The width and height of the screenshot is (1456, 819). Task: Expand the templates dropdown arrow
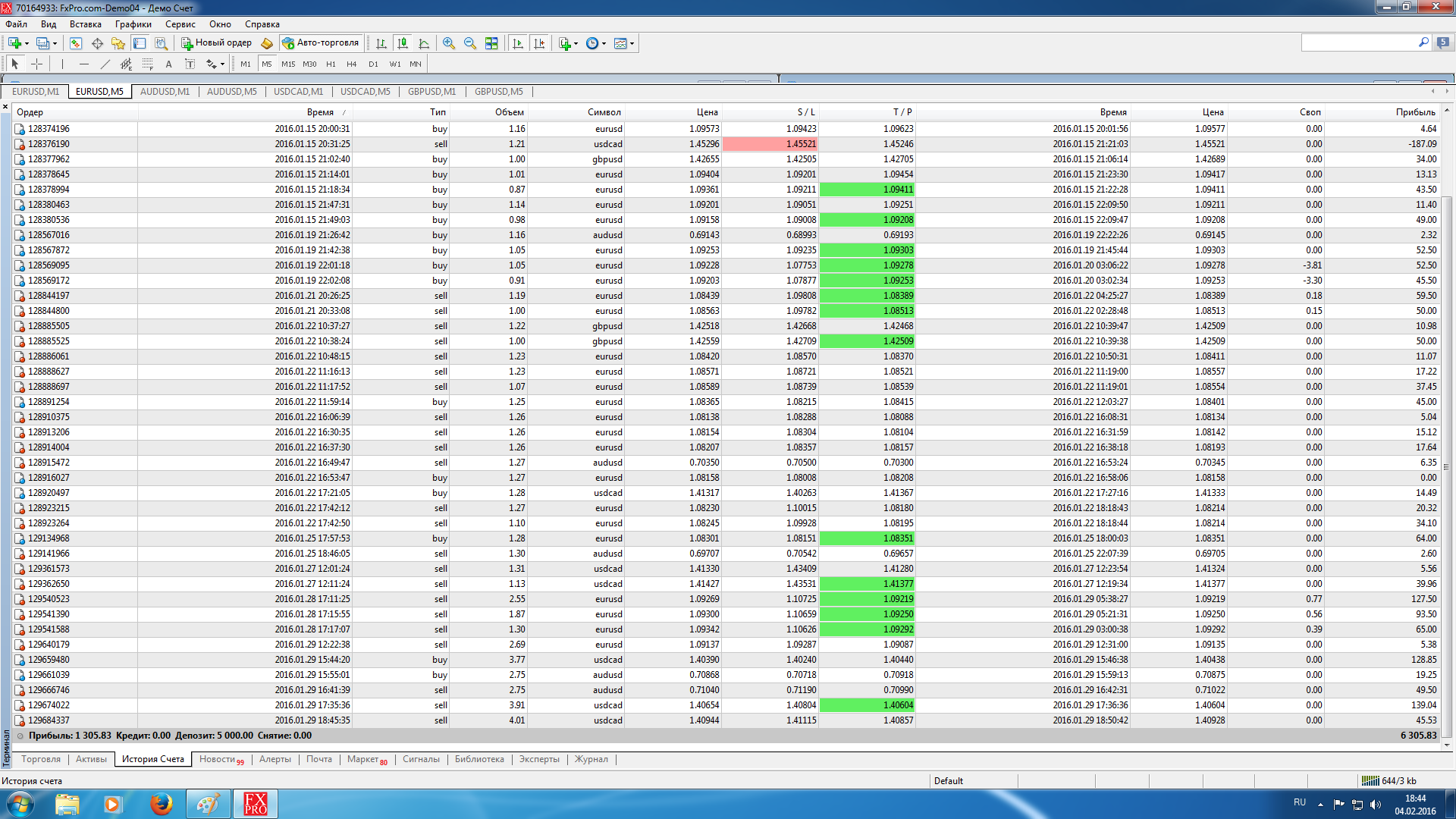(632, 43)
